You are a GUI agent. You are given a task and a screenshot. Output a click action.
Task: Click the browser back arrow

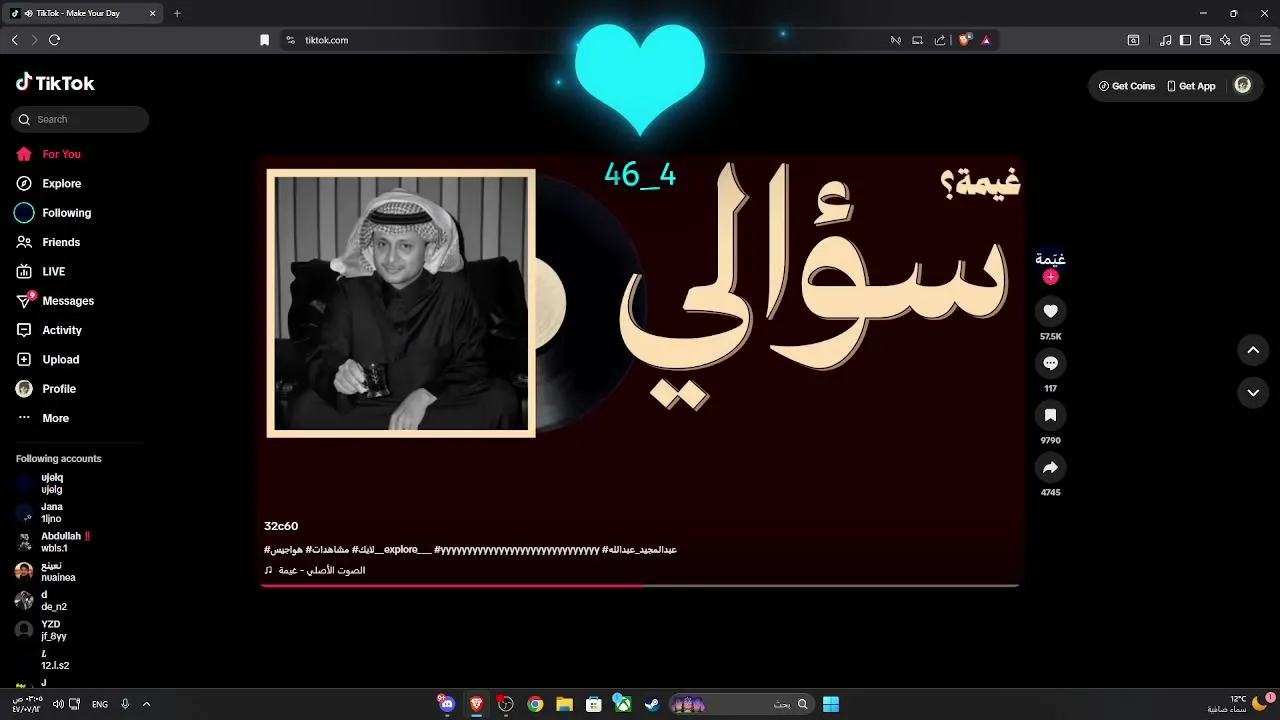tap(15, 40)
